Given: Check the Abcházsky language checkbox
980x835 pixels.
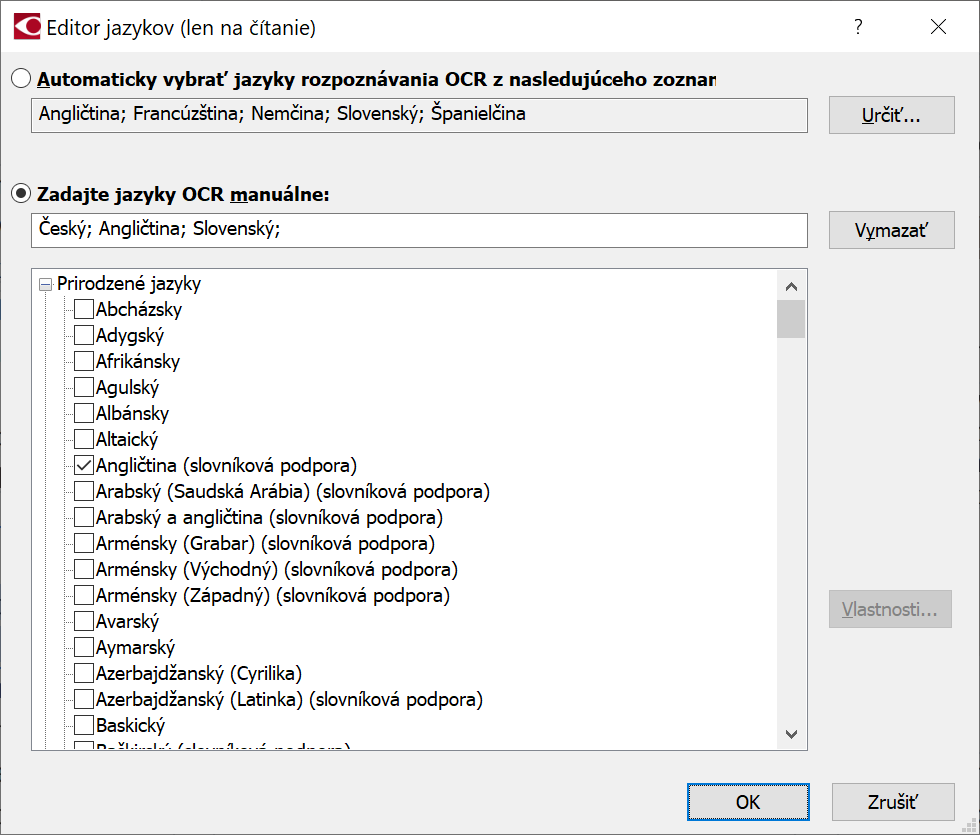Looking at the screenshot, I should tap(84, 309).
